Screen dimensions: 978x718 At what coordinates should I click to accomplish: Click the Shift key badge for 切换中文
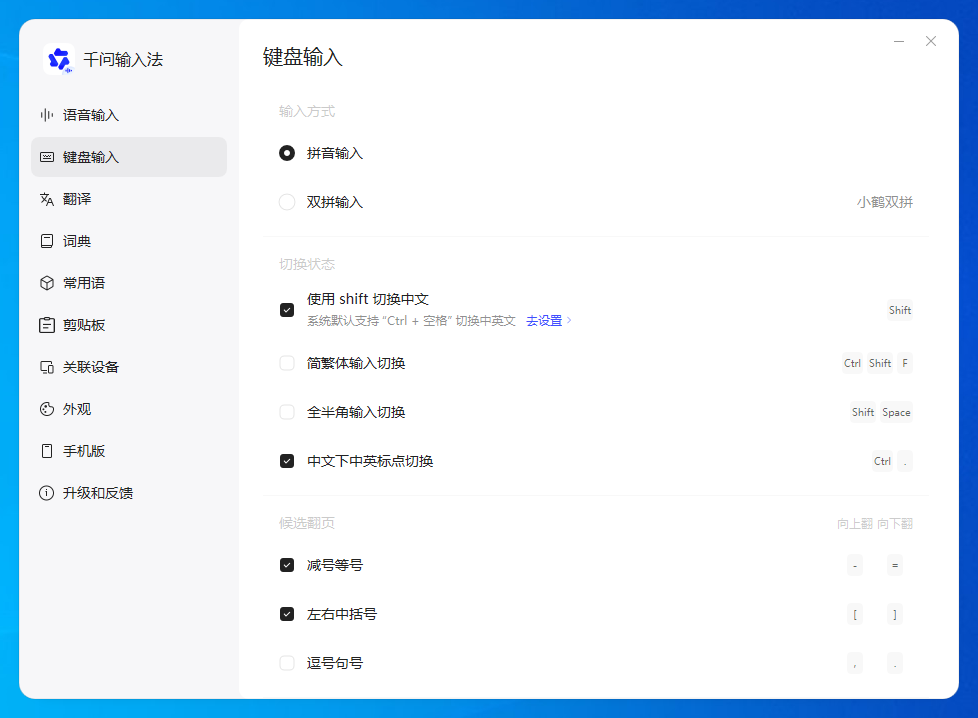[x=899, y=310]
